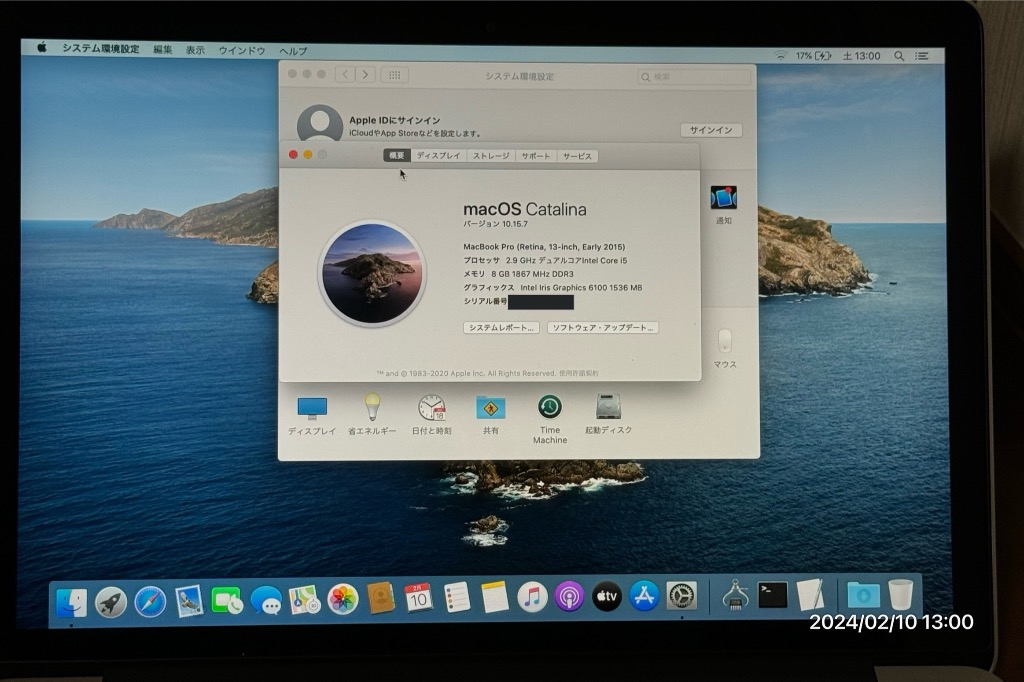This screenshot has height=682, width=1024.
Task: Open the Apple menu
Action: [42, 48]
